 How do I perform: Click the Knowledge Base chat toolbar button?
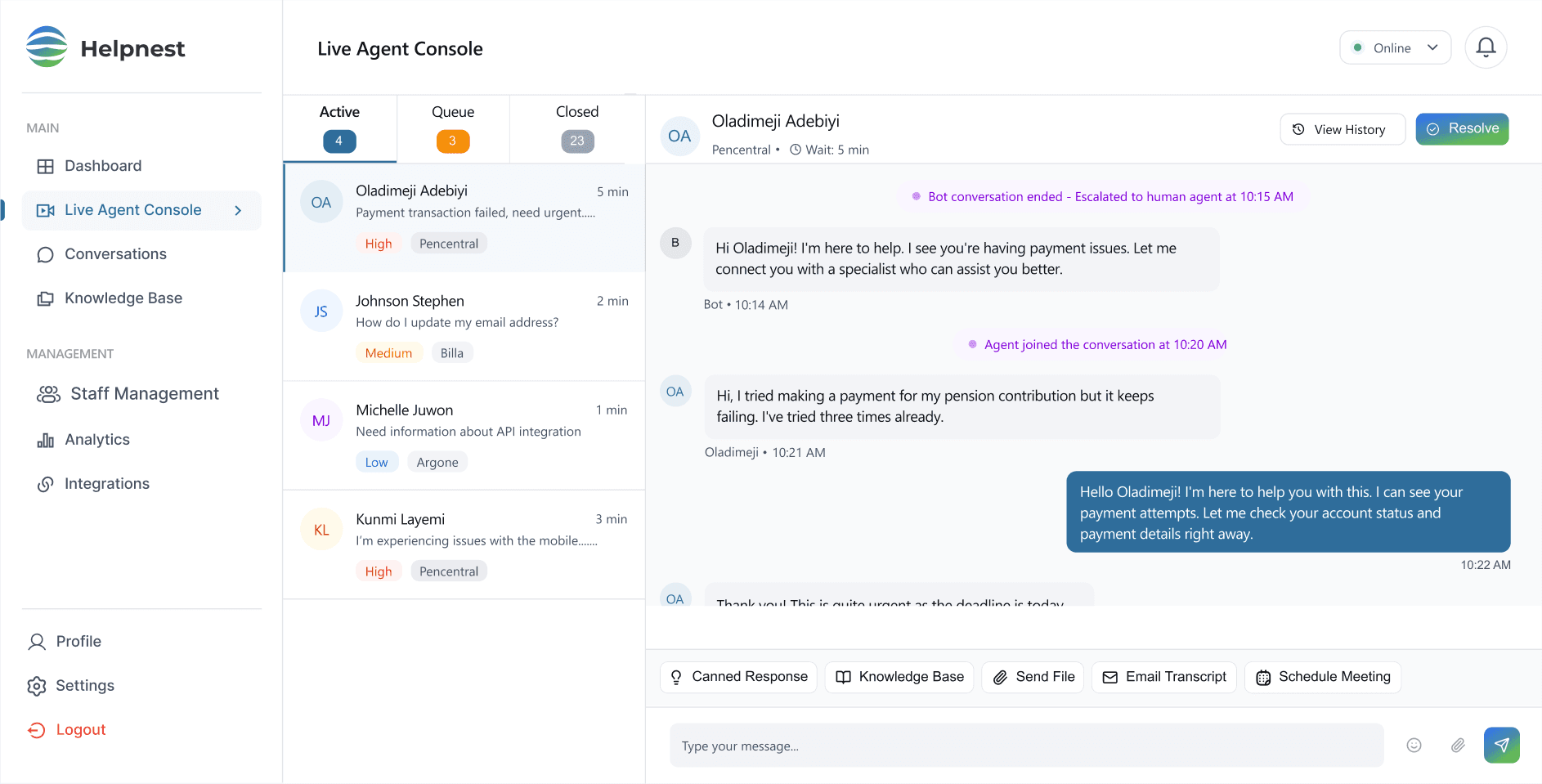899,677
